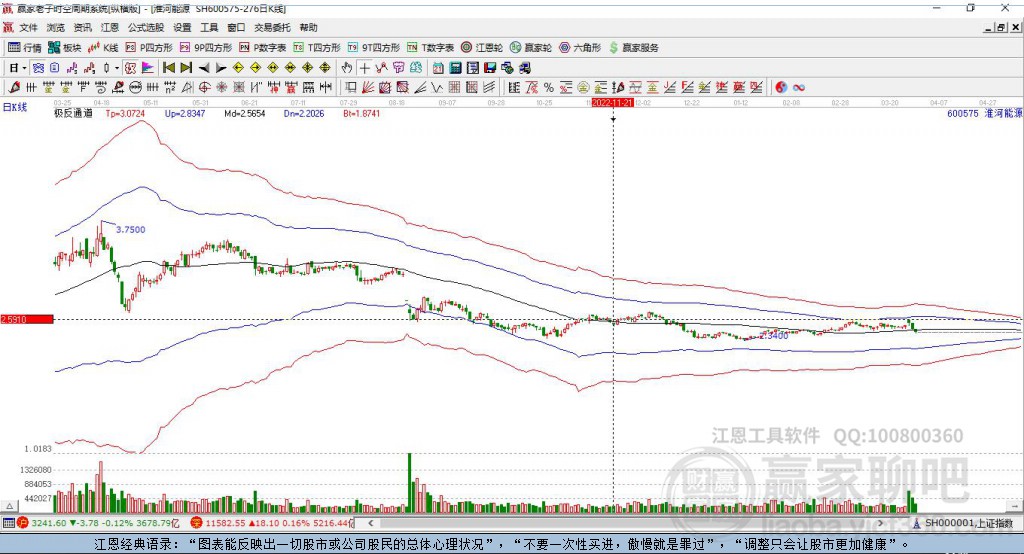Click the blue infinity loop icon
The width and height of the screenshot is (1024, 554).
click(x=799, y=88)
